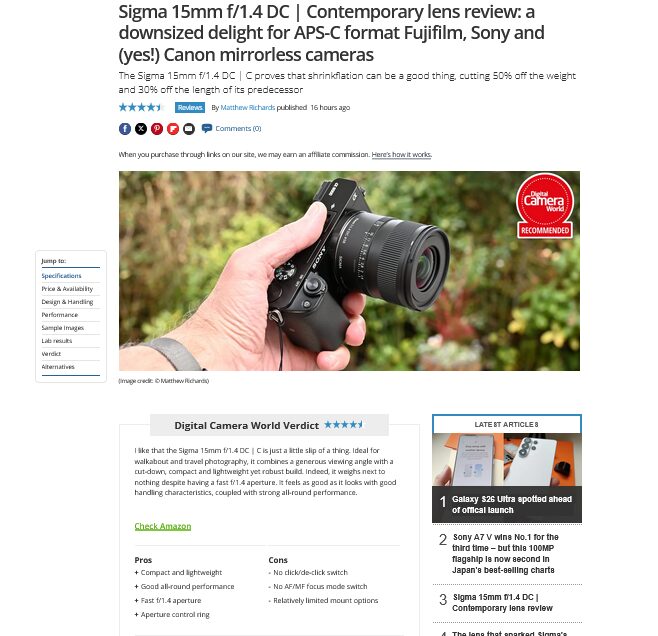
Task: Jump to the Specifications section
Action: coord(61,276)
